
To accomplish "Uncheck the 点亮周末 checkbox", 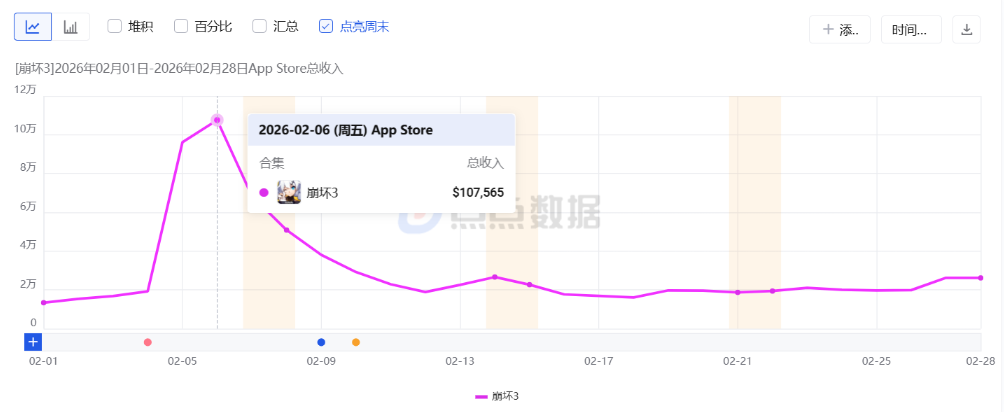I will [326, 26].
